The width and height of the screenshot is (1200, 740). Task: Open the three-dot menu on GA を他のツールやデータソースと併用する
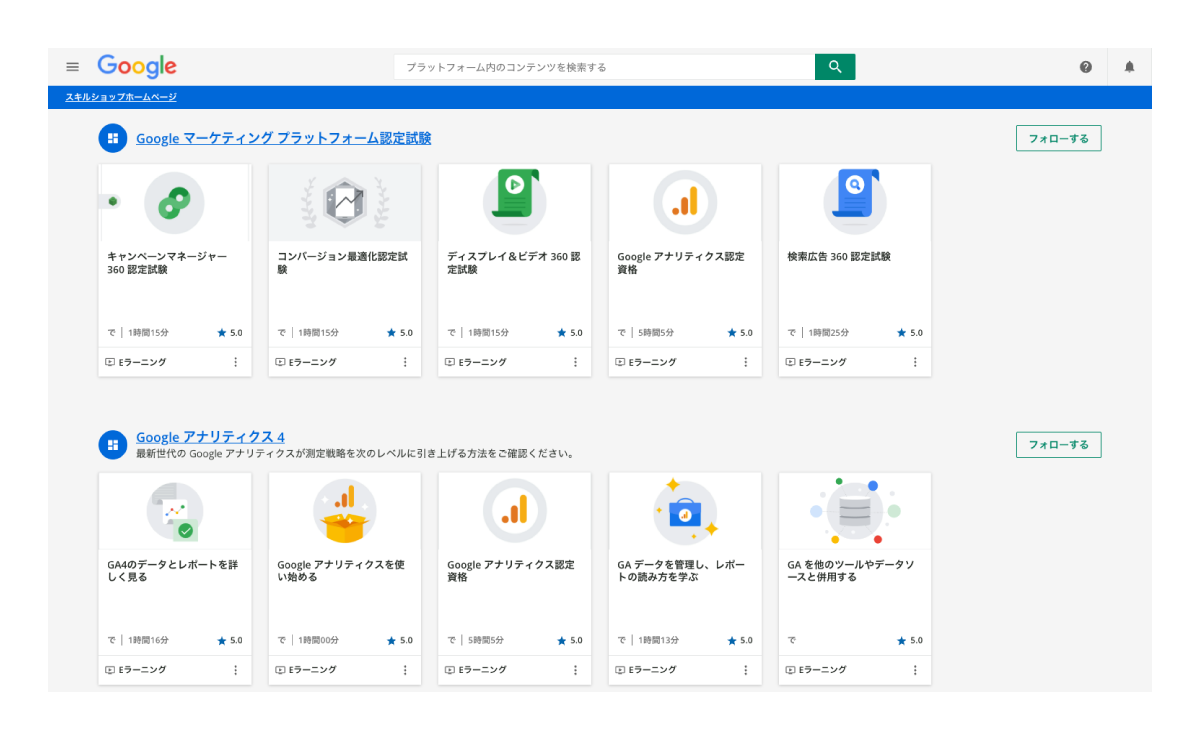click(916, 669)
